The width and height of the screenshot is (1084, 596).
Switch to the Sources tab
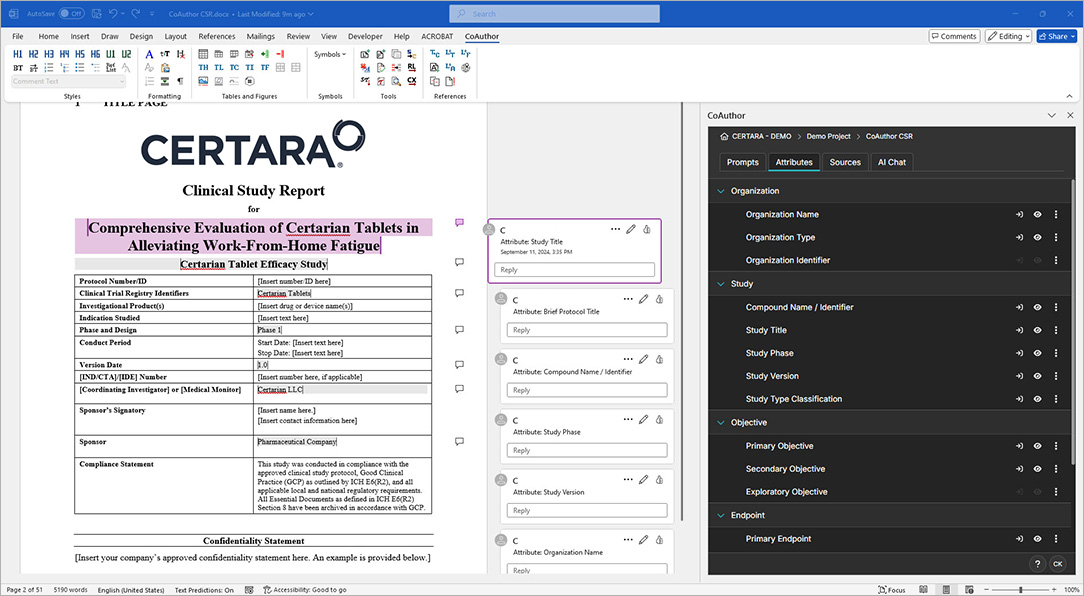[845, 162]
